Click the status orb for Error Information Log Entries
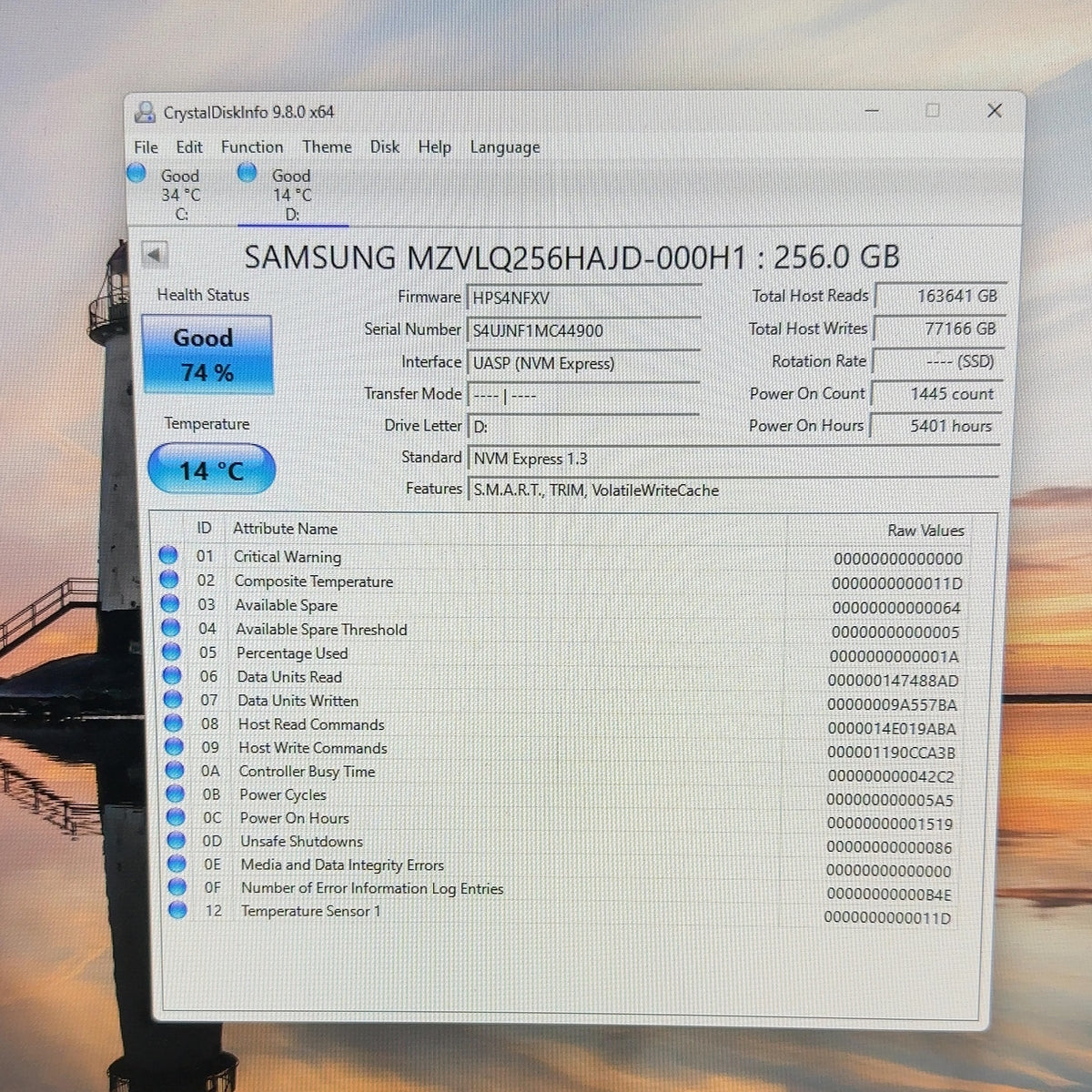Image resolution: width=1092 pixels, height=1092 pixels. pos(177,886)
